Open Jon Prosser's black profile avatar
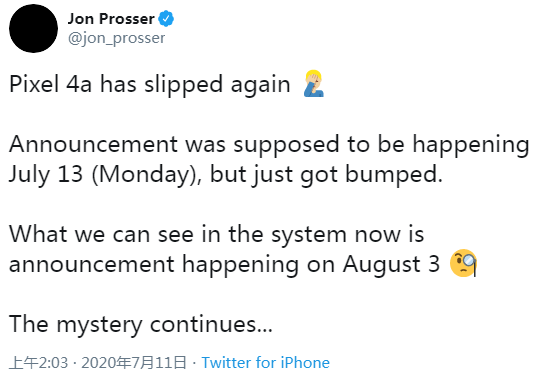Image resolution: width=540 pixels, height=387 pixels. 33,29
